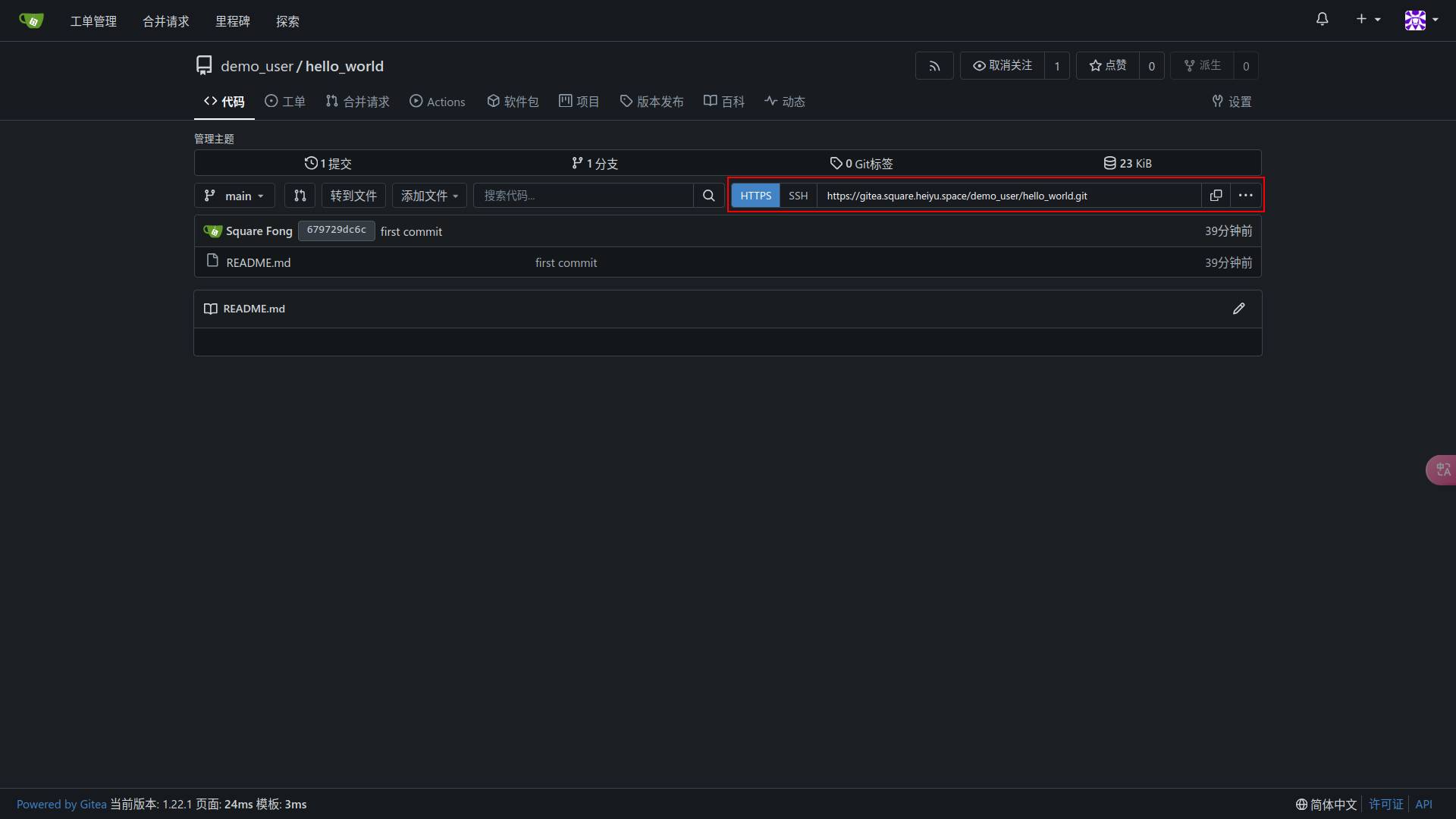Screen dimensions: 1456x819
Task: Open 工单管理 in the top navigation
Action: 93,21
